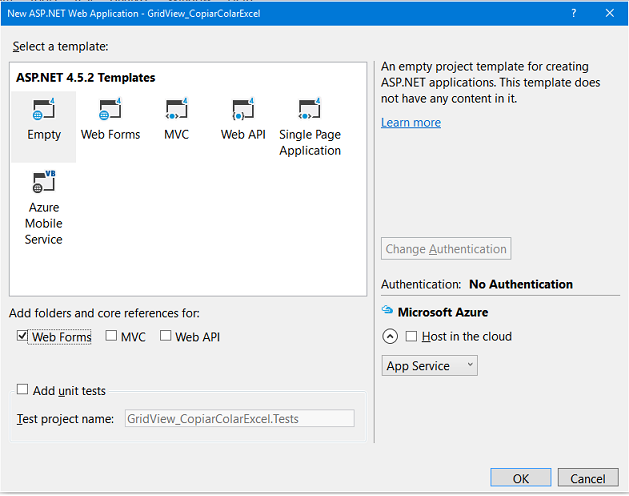Select Azure Mobile Service template icon
629x496 pixels.
click(x=44, y=182)
